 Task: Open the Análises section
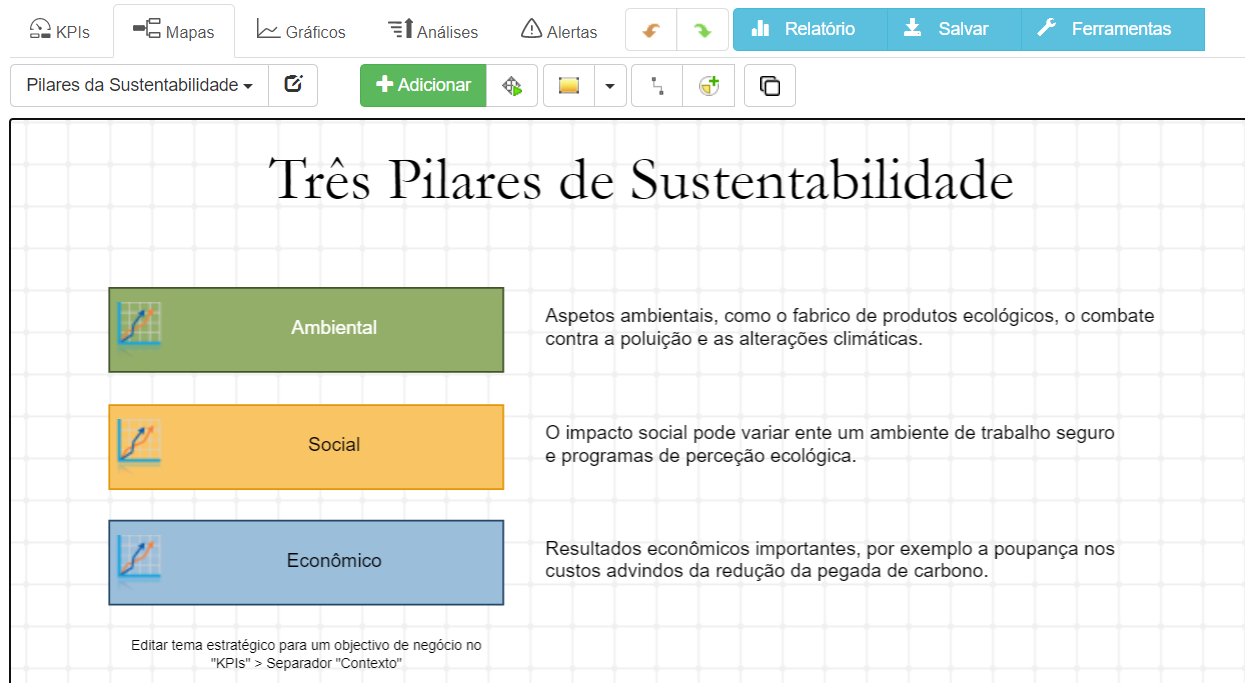[433, 30]
